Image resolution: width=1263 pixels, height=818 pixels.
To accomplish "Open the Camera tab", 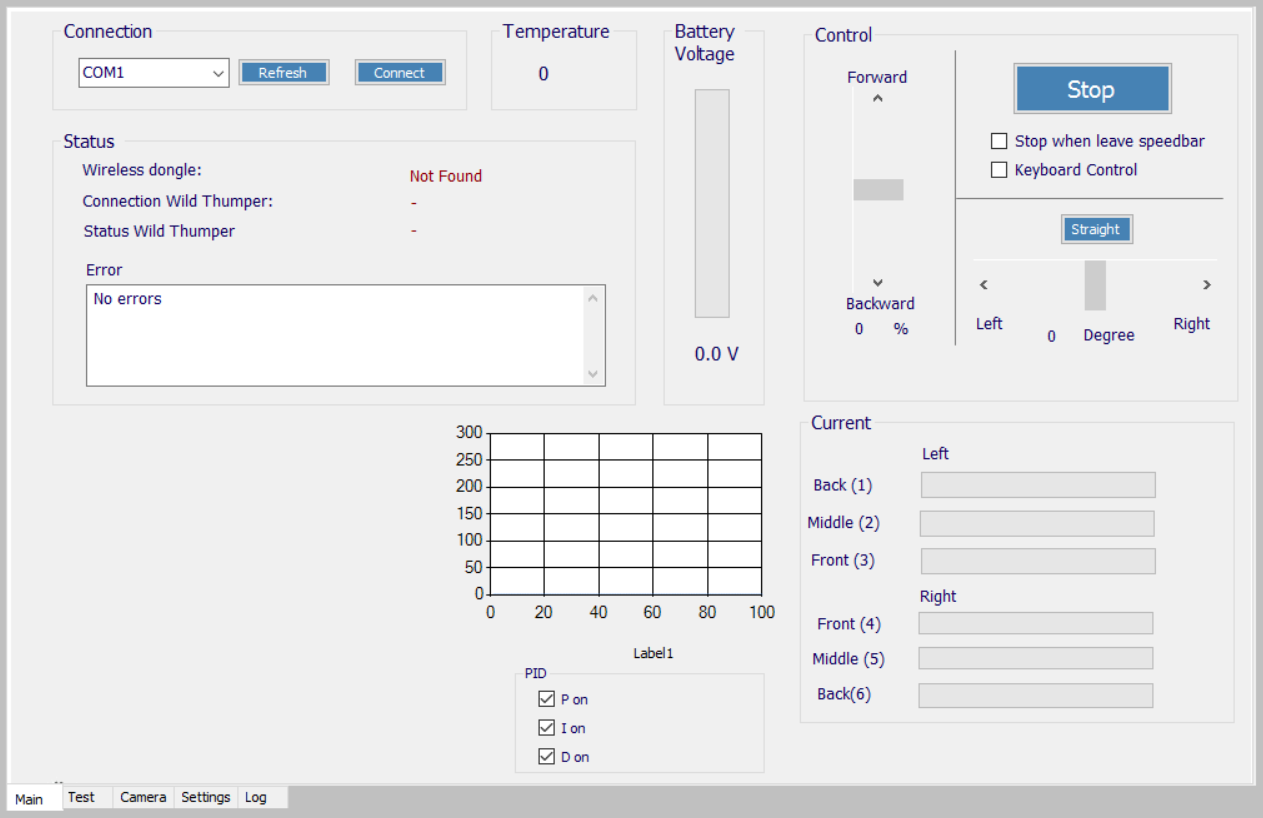I will 143,797.
